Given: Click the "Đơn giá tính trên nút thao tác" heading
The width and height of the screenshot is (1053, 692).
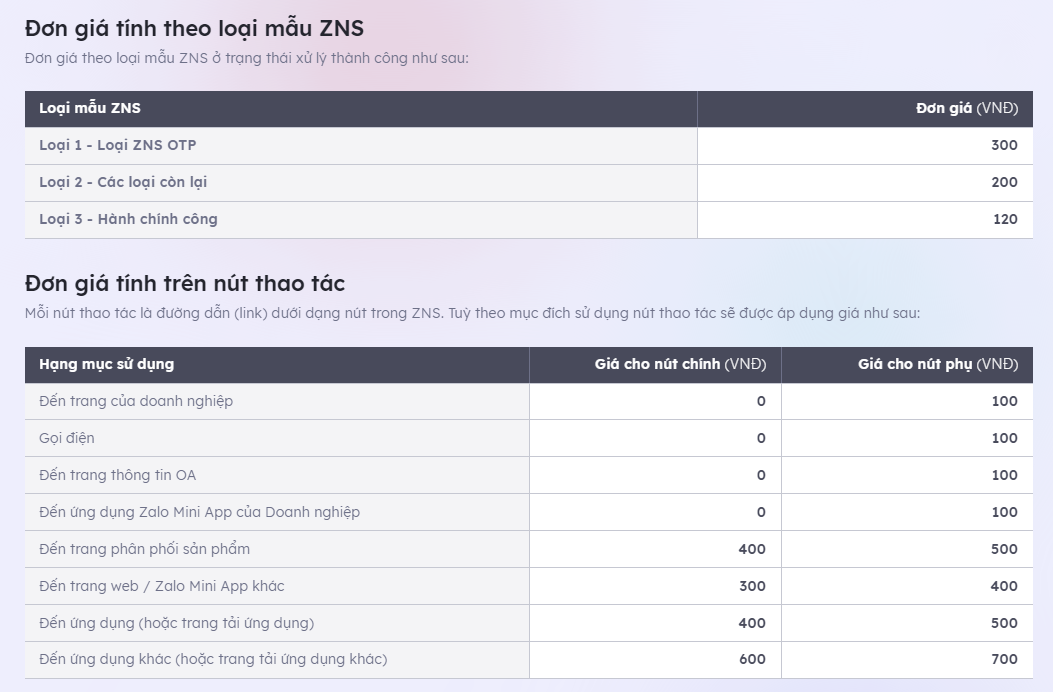Looking at the screenshot, I should (185, 283).
